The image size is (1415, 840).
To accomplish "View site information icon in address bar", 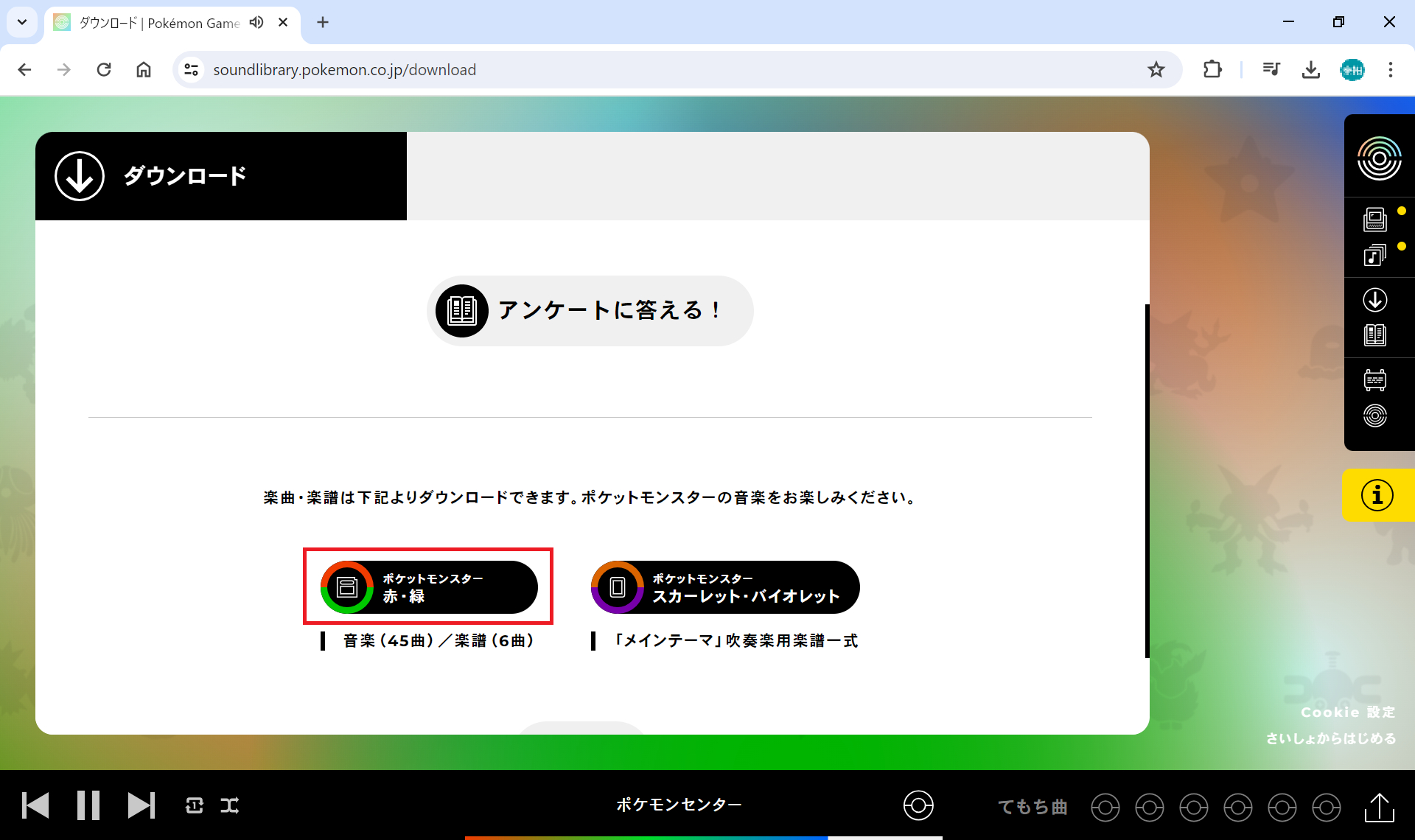I will tap(192, 70).
